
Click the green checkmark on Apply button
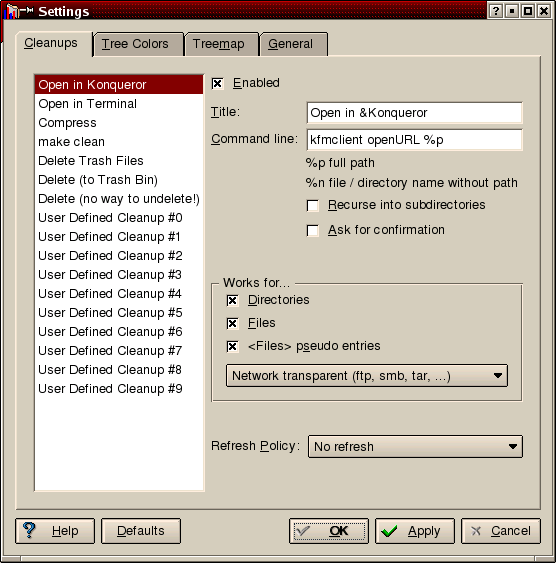[x=389, y=531]
